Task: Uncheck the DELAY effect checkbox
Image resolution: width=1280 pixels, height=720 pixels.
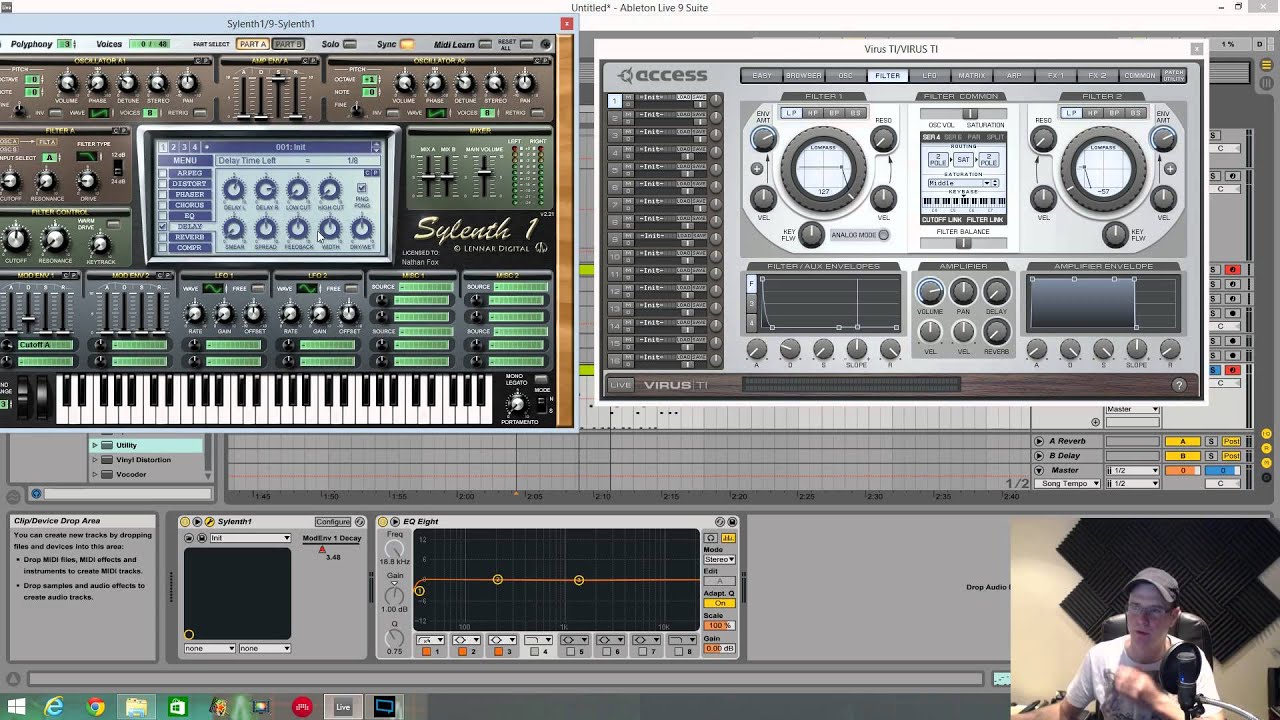Action: pos(163,227)
